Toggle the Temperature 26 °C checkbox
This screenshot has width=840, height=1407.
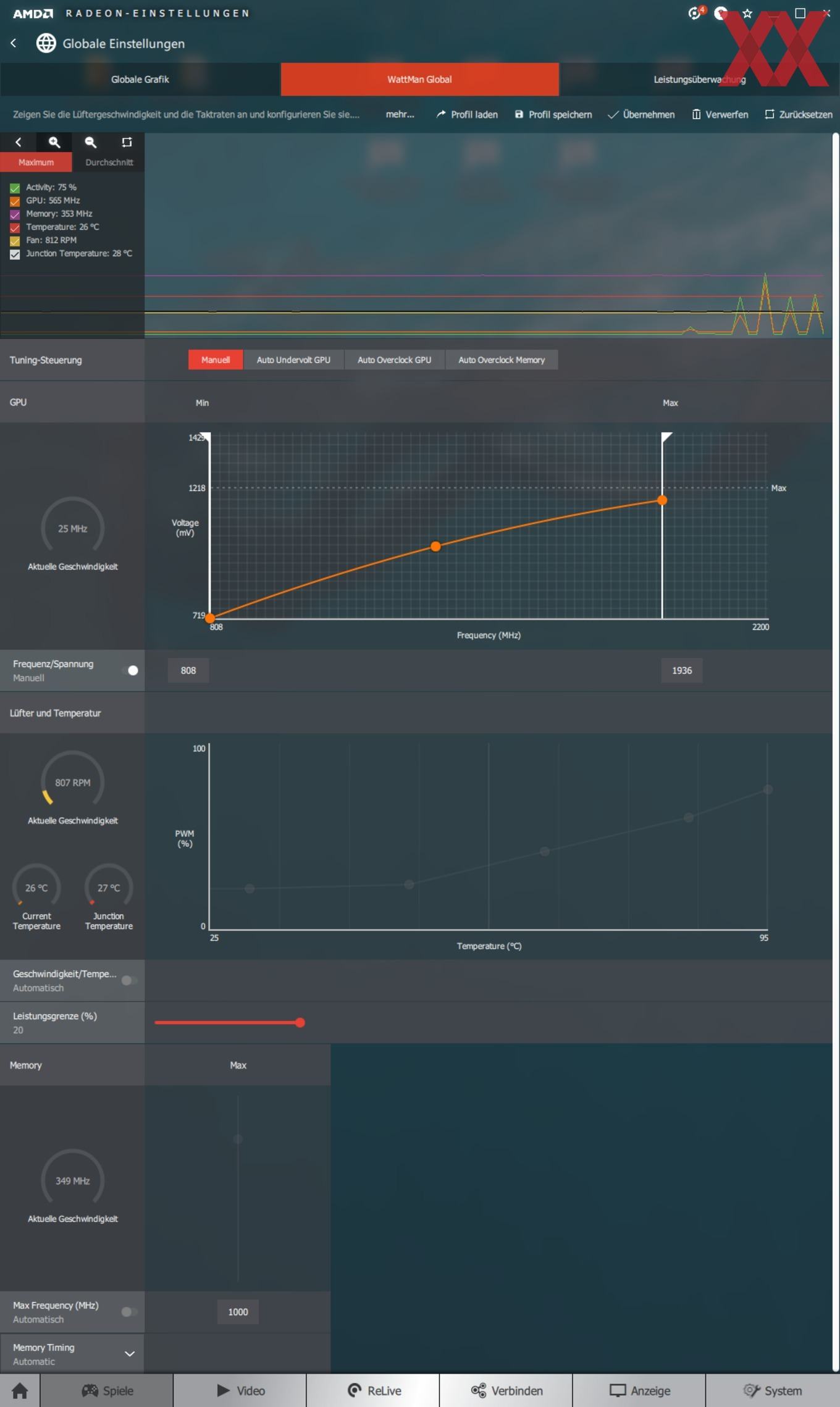(x=15, y=228)
